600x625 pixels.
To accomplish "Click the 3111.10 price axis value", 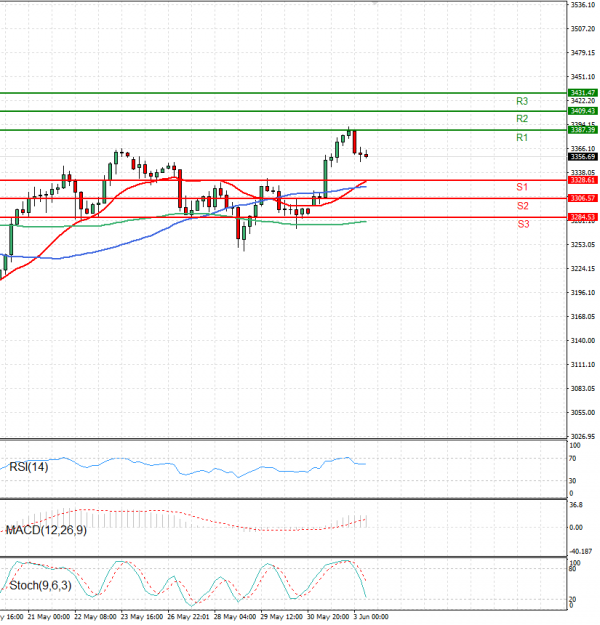I will click(x=583, y=364).
